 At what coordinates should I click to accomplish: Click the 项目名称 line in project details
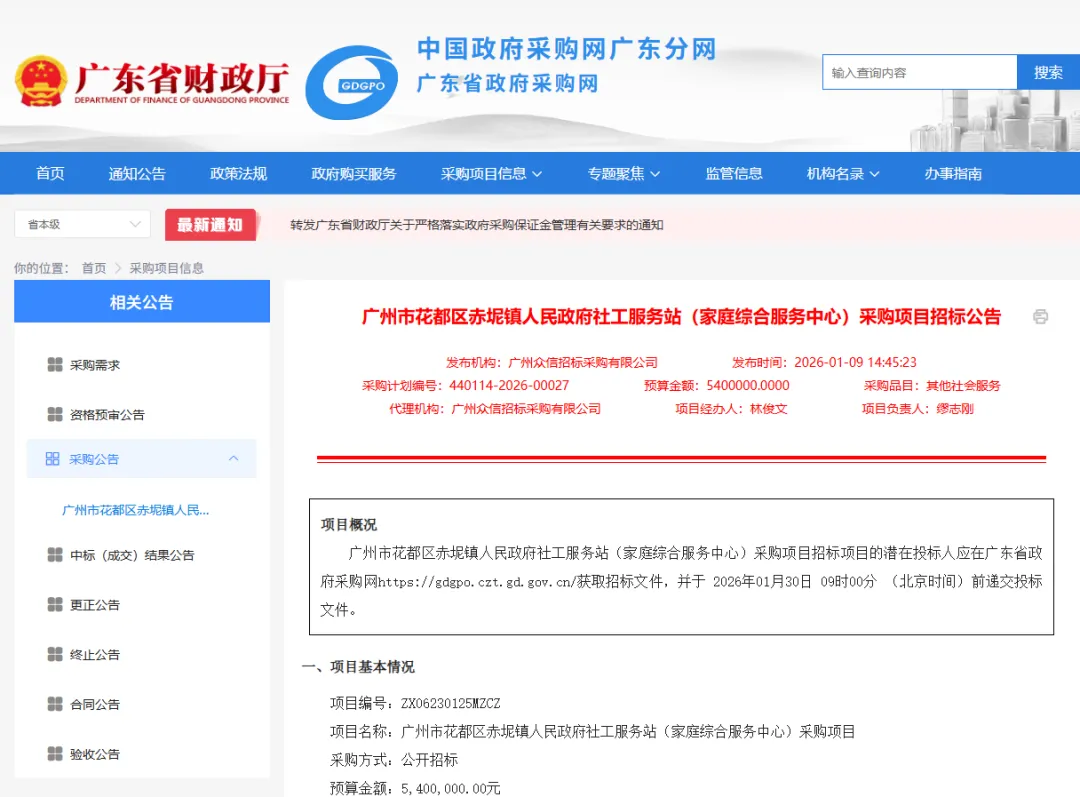(x=592, y=732)
